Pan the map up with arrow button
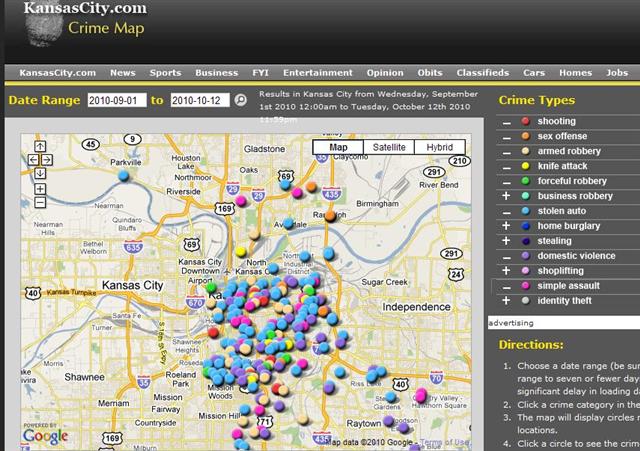Viewport: 640px width, 451px height. 40,146
